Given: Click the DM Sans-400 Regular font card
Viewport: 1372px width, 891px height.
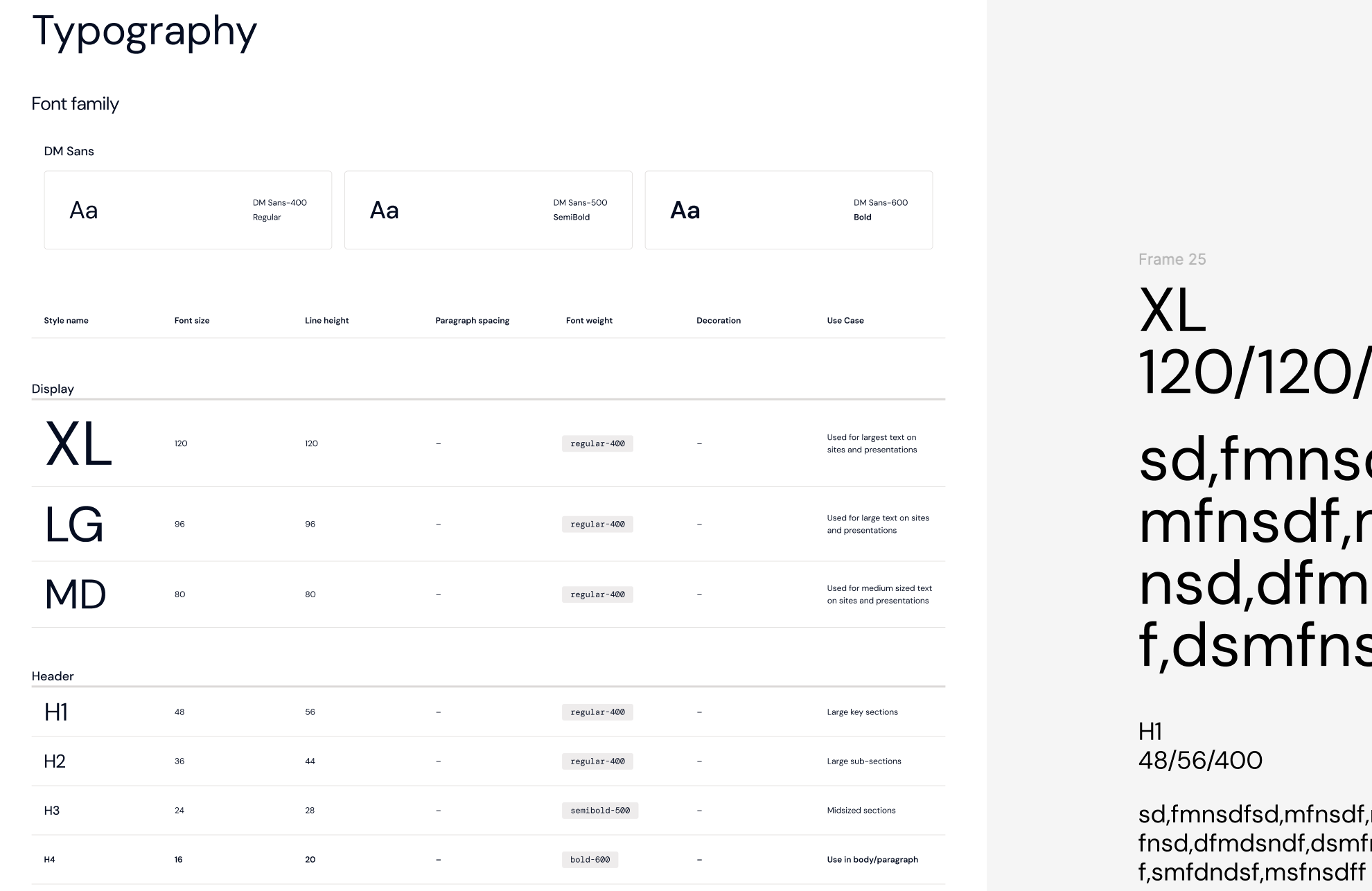Looking at the screenshot, I should coord(188,210).
